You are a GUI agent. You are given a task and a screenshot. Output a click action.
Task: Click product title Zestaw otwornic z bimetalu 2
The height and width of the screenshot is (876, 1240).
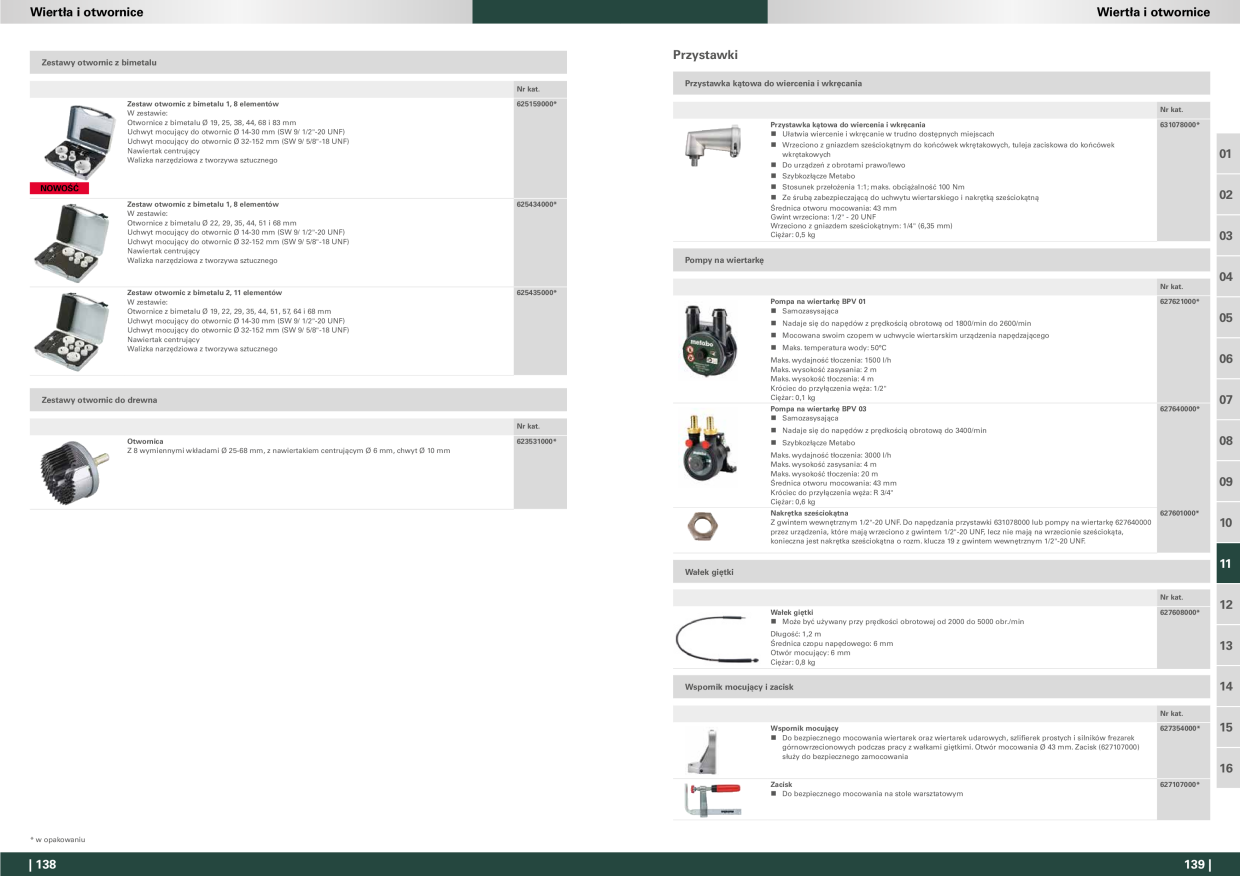click(x=204, y=293)
